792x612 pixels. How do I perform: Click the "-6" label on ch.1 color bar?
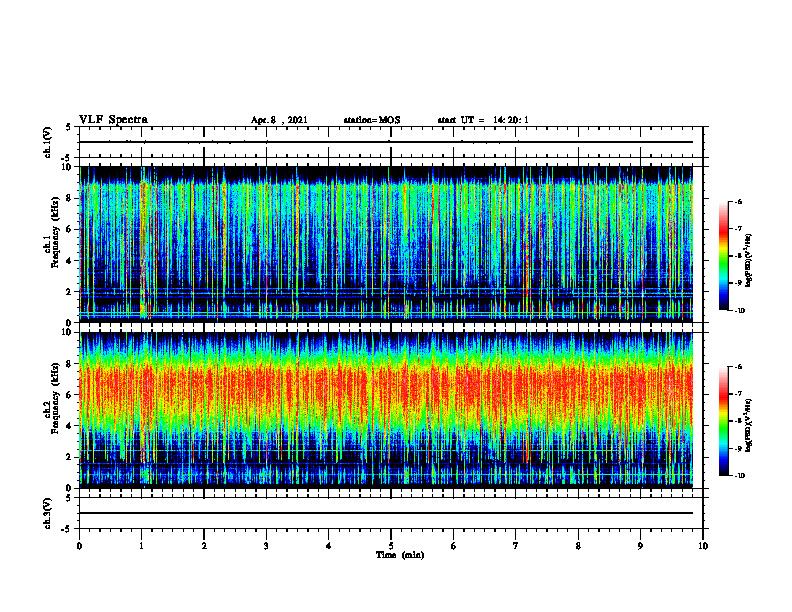pos(738,202)
